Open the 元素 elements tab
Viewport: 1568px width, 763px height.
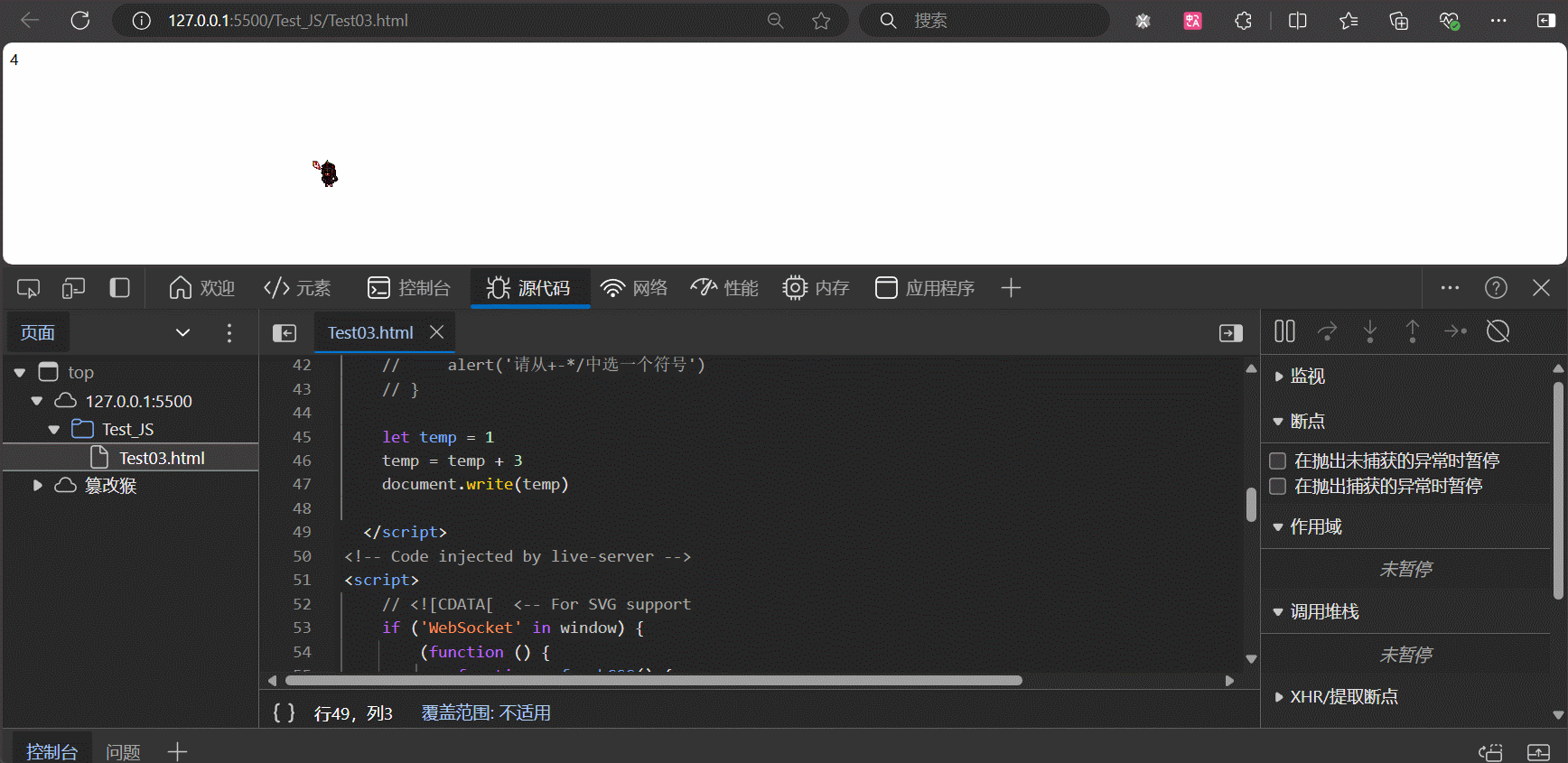(x=297, y=288)
